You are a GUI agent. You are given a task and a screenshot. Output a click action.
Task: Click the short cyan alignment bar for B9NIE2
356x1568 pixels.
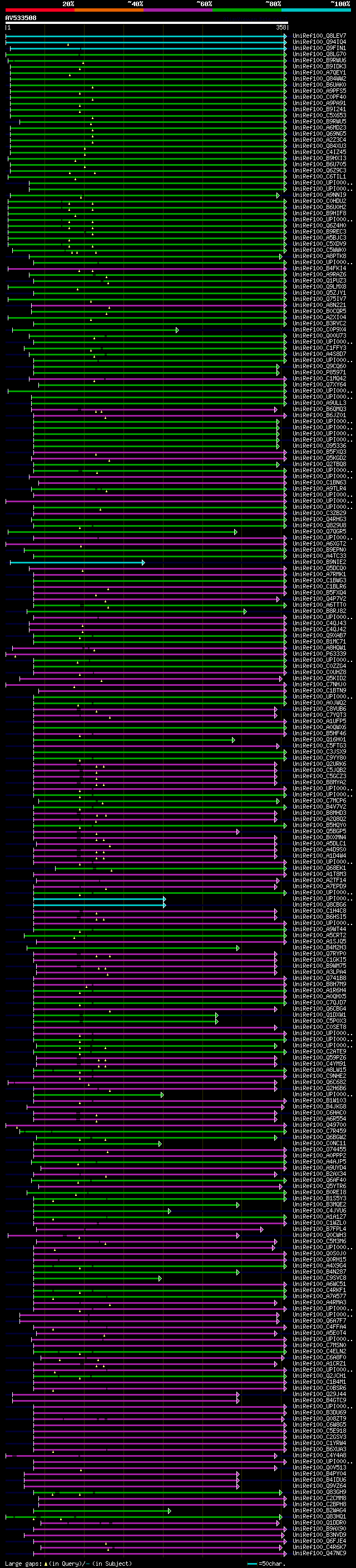tap(77, 562)
